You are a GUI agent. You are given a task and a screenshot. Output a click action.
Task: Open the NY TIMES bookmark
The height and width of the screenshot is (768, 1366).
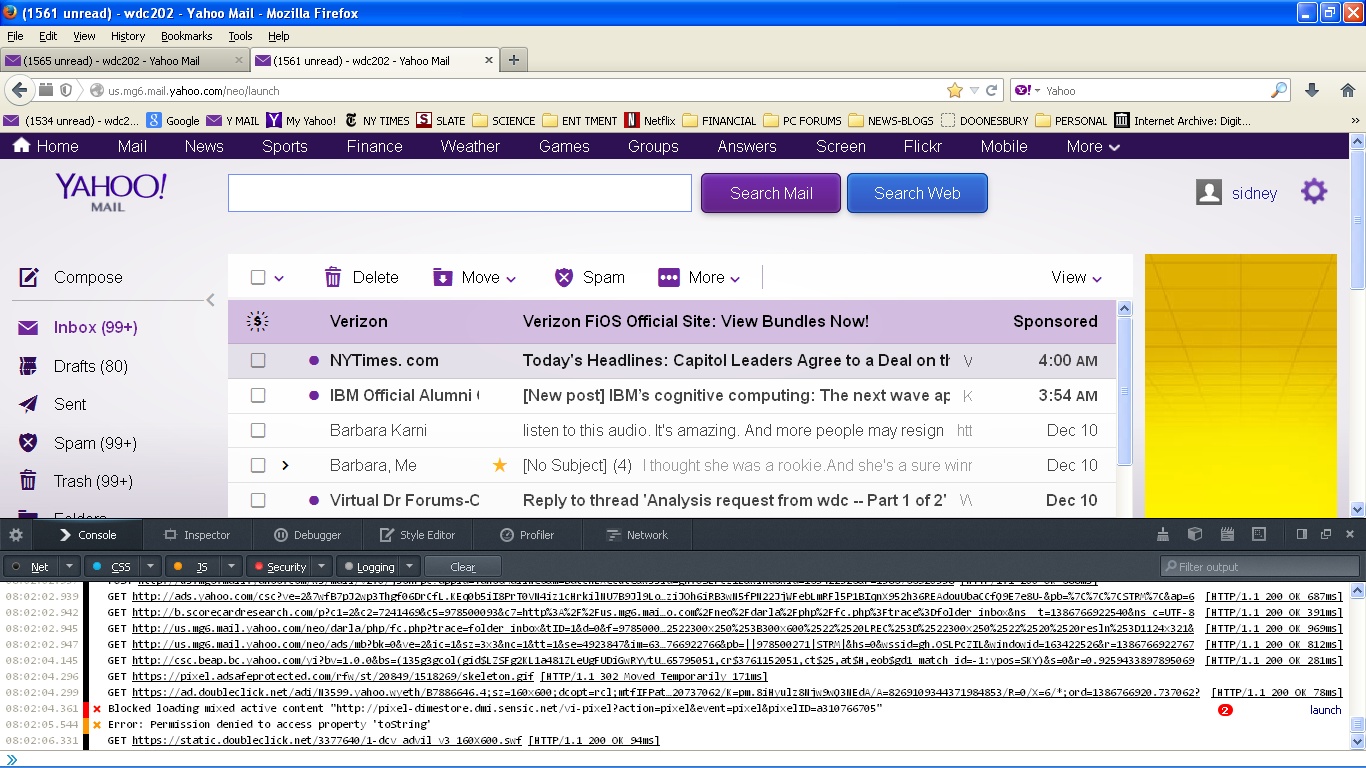[x=376, y=121]
